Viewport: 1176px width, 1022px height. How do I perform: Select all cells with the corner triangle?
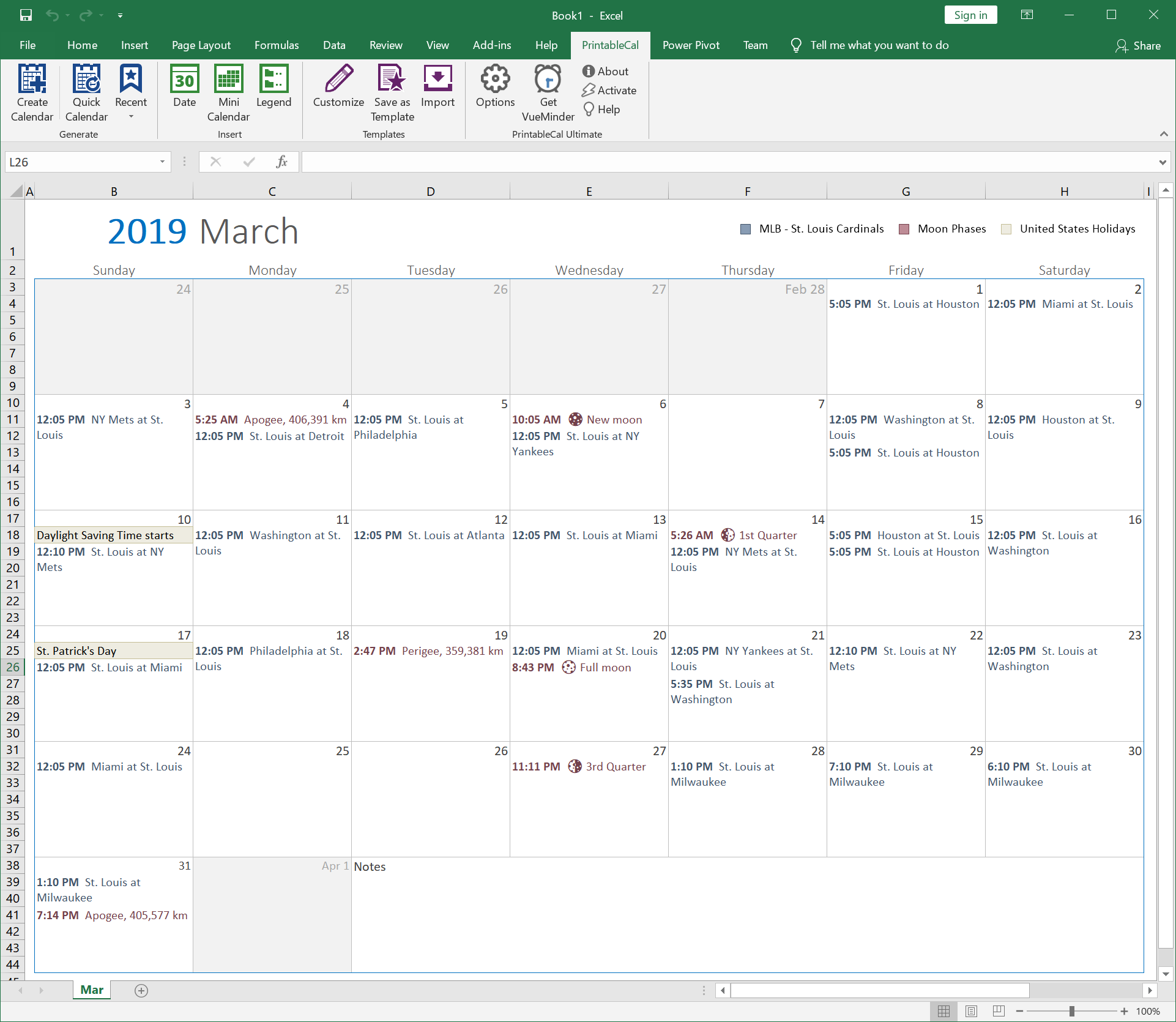(x=17, y=191)
